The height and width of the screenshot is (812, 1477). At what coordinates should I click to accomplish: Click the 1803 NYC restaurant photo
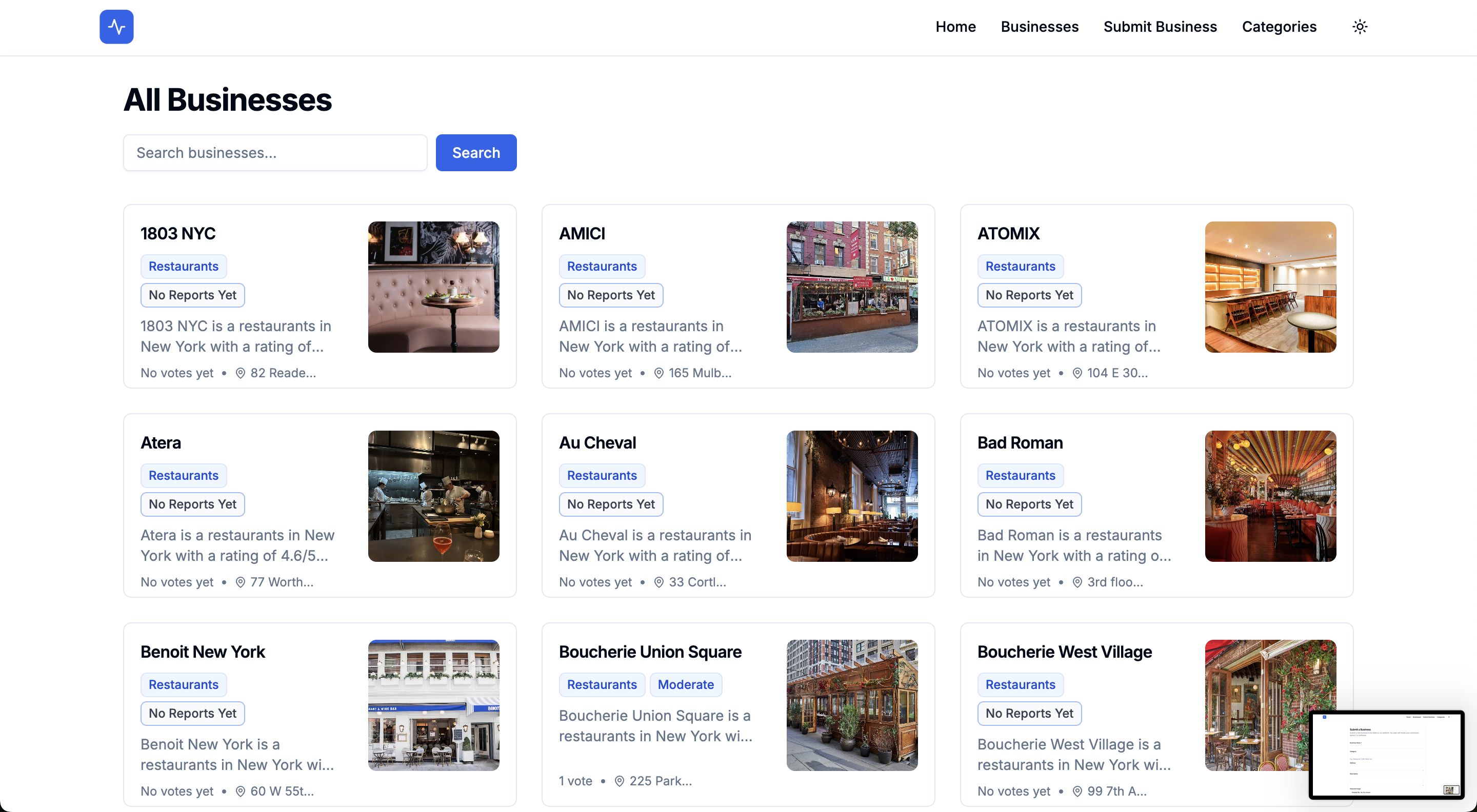click(433, 287)
